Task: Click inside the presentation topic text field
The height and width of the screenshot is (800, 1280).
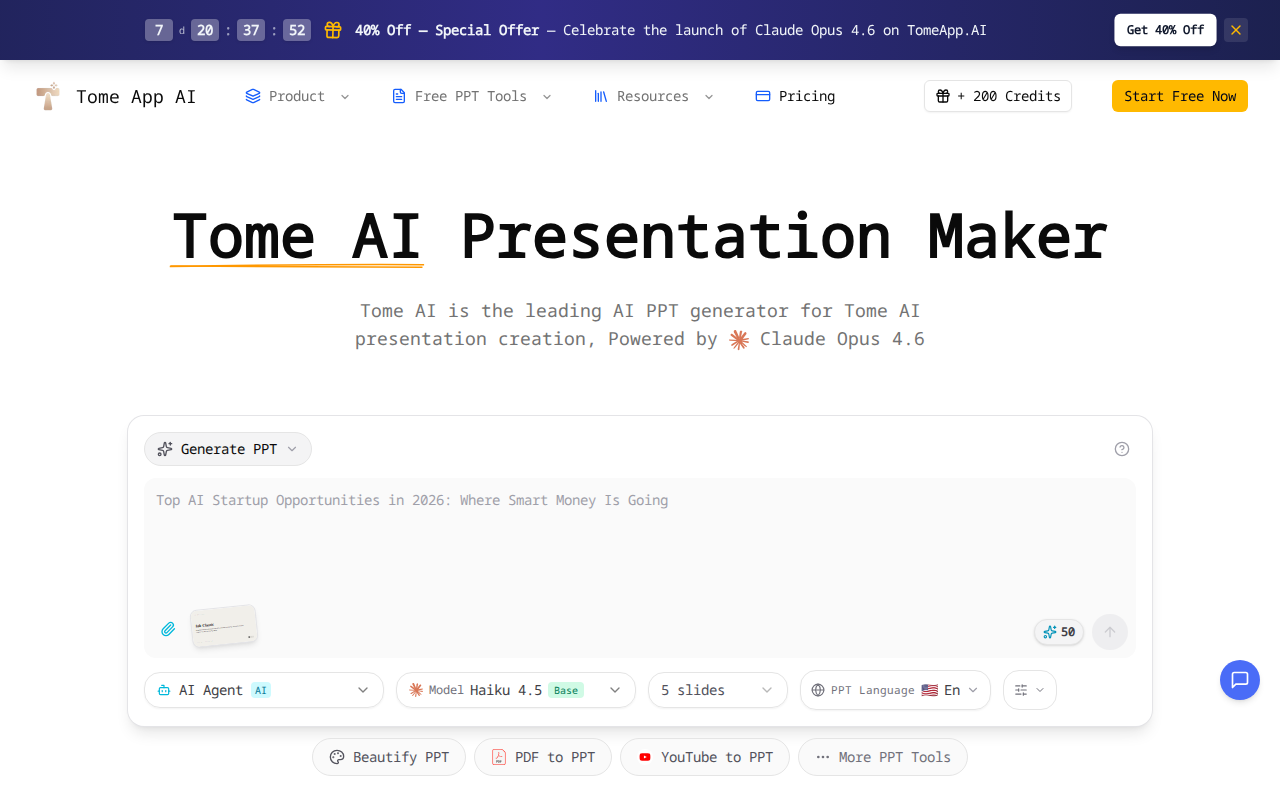Action: pos(640,545)
